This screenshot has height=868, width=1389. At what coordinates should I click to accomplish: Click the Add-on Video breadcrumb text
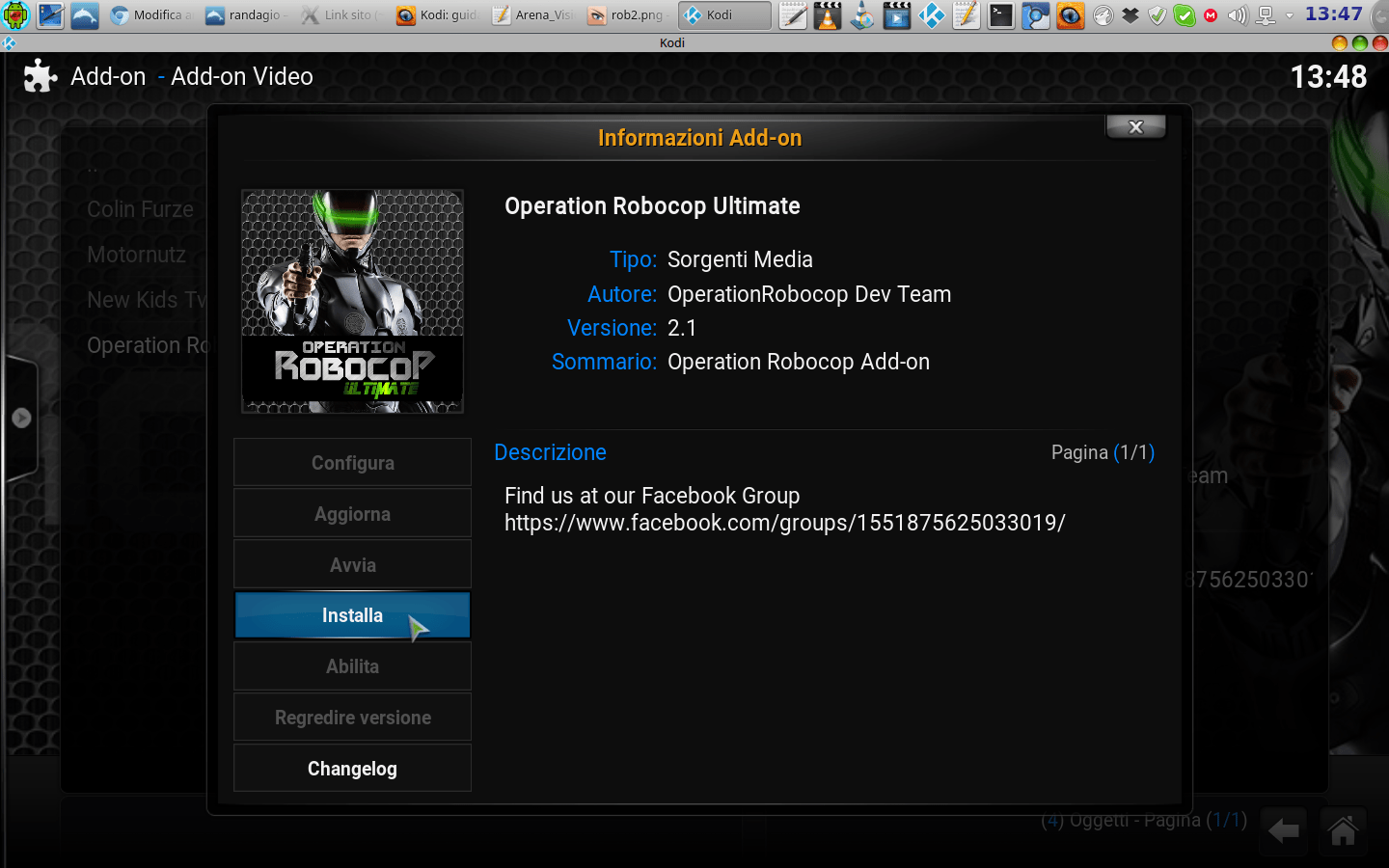[x=242, y=76]
